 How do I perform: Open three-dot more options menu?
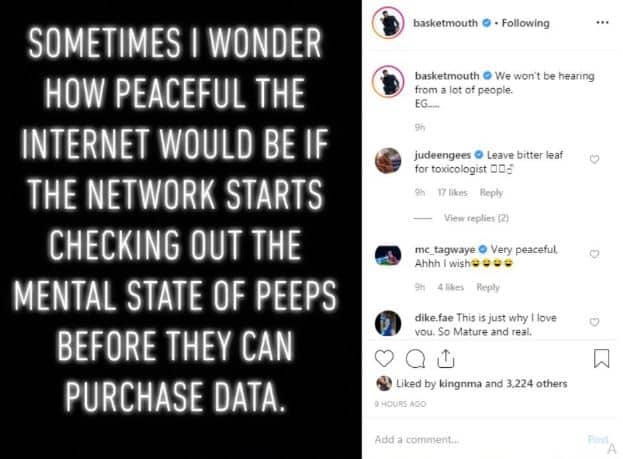(601, 21)
